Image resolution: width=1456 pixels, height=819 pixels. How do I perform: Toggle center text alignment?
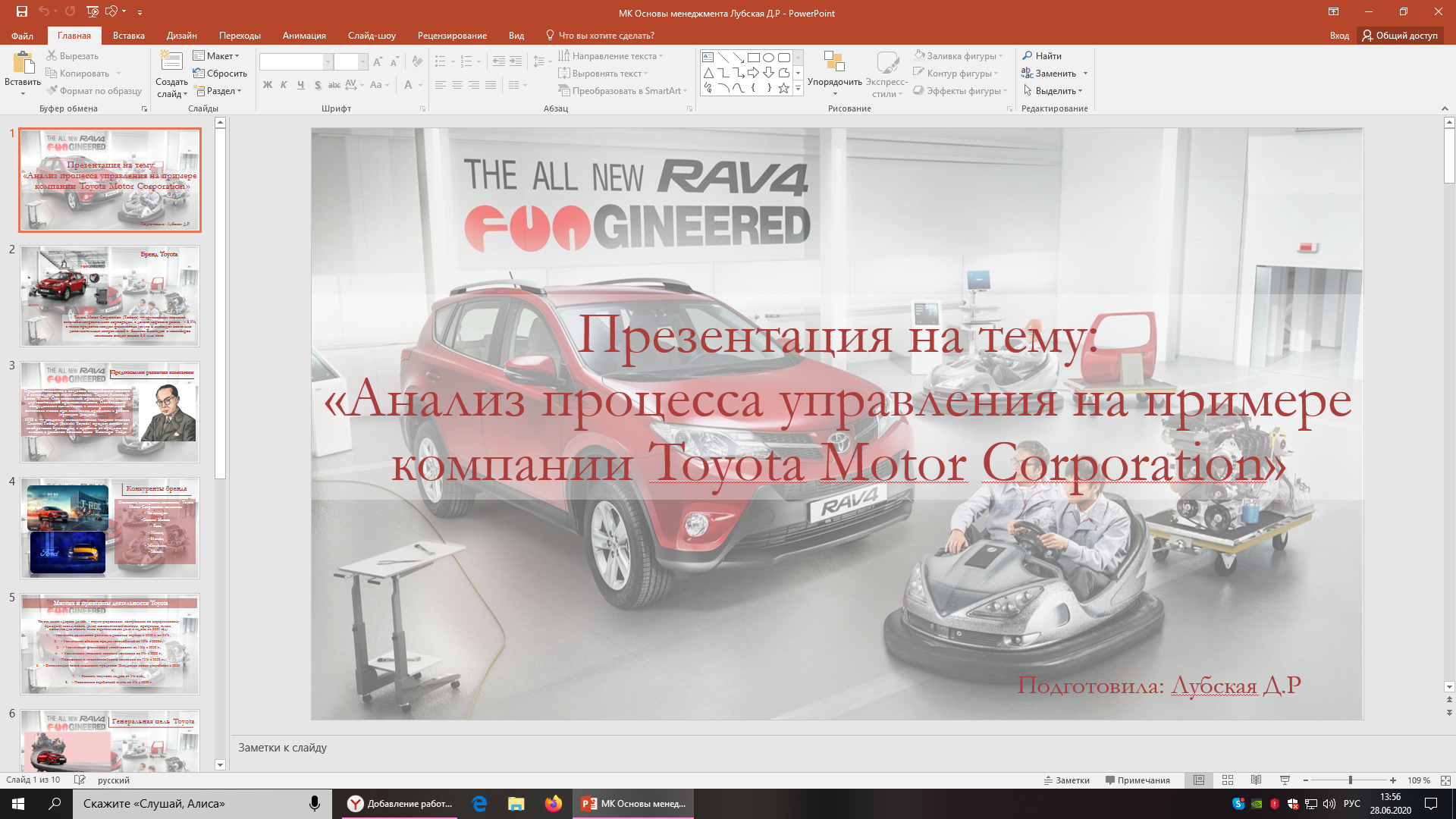(x=457, y=85)
